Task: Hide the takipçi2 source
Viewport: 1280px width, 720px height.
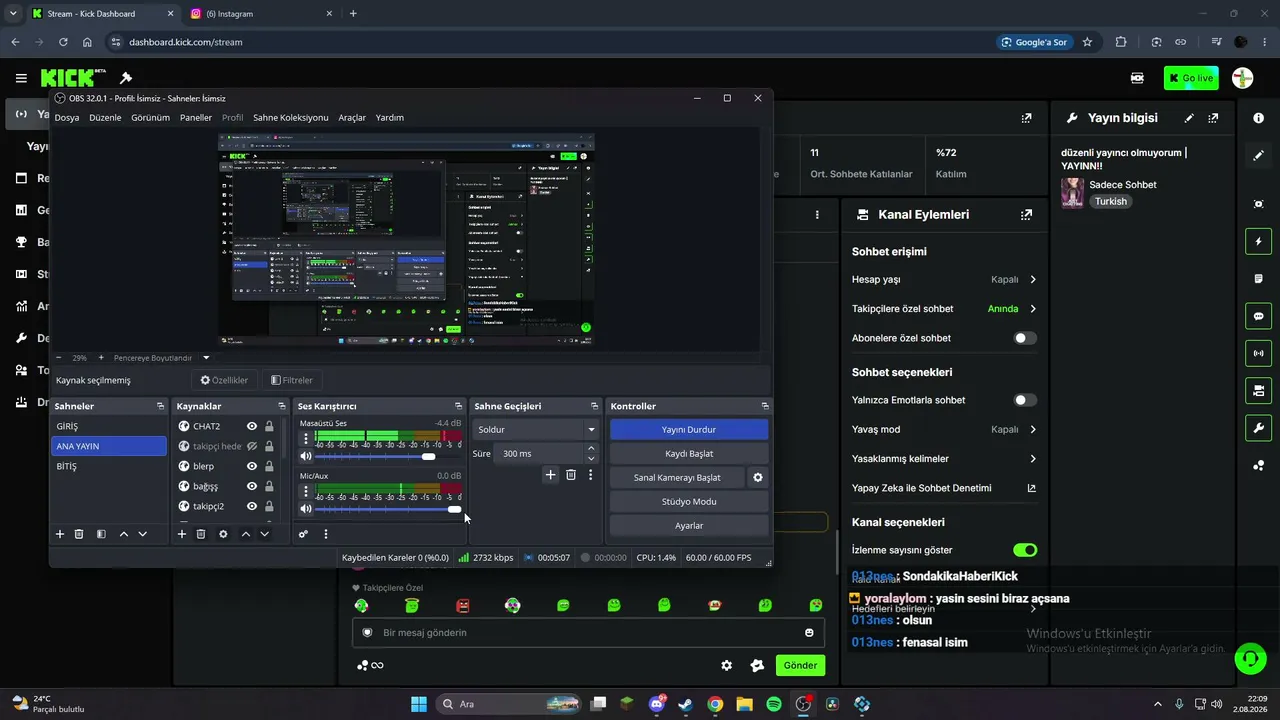Action: (x=252, y=506)
